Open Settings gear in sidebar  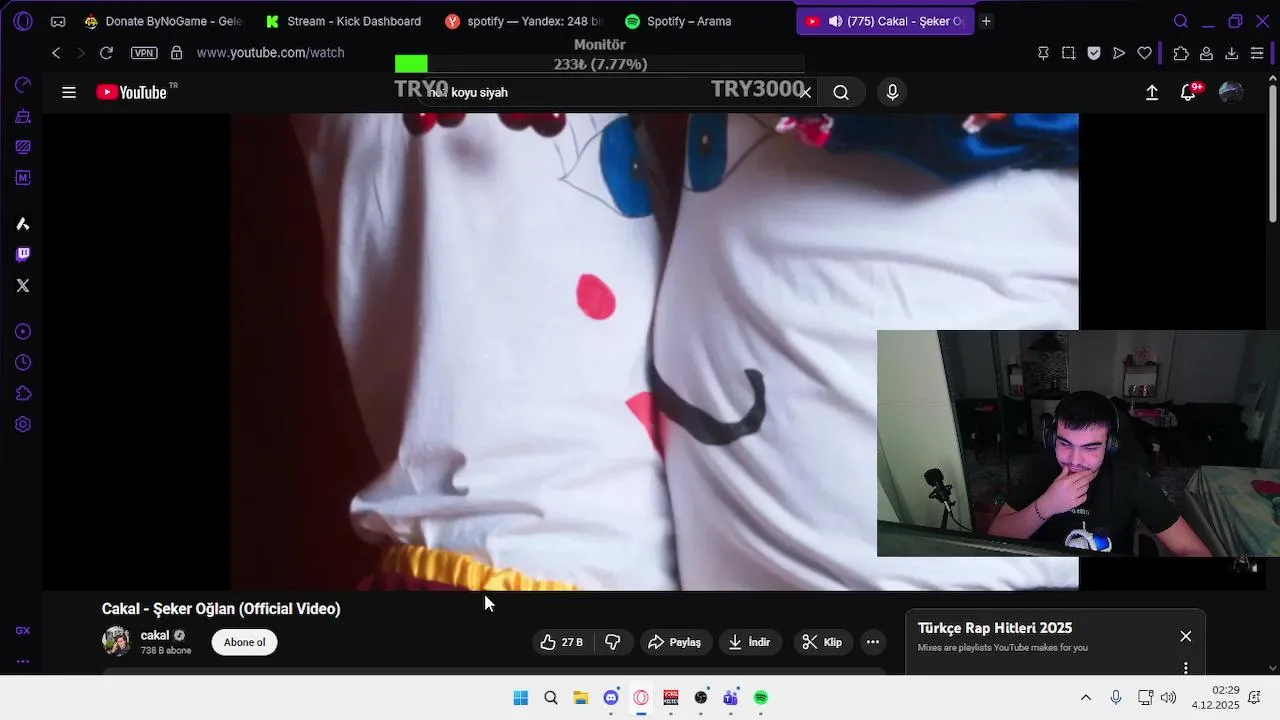point(23,425)
